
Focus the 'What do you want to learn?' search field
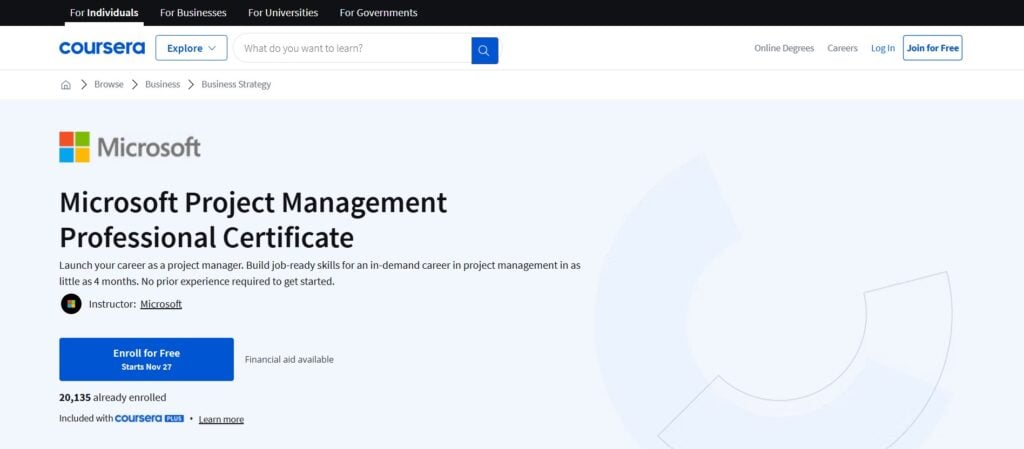click(353, 49)
